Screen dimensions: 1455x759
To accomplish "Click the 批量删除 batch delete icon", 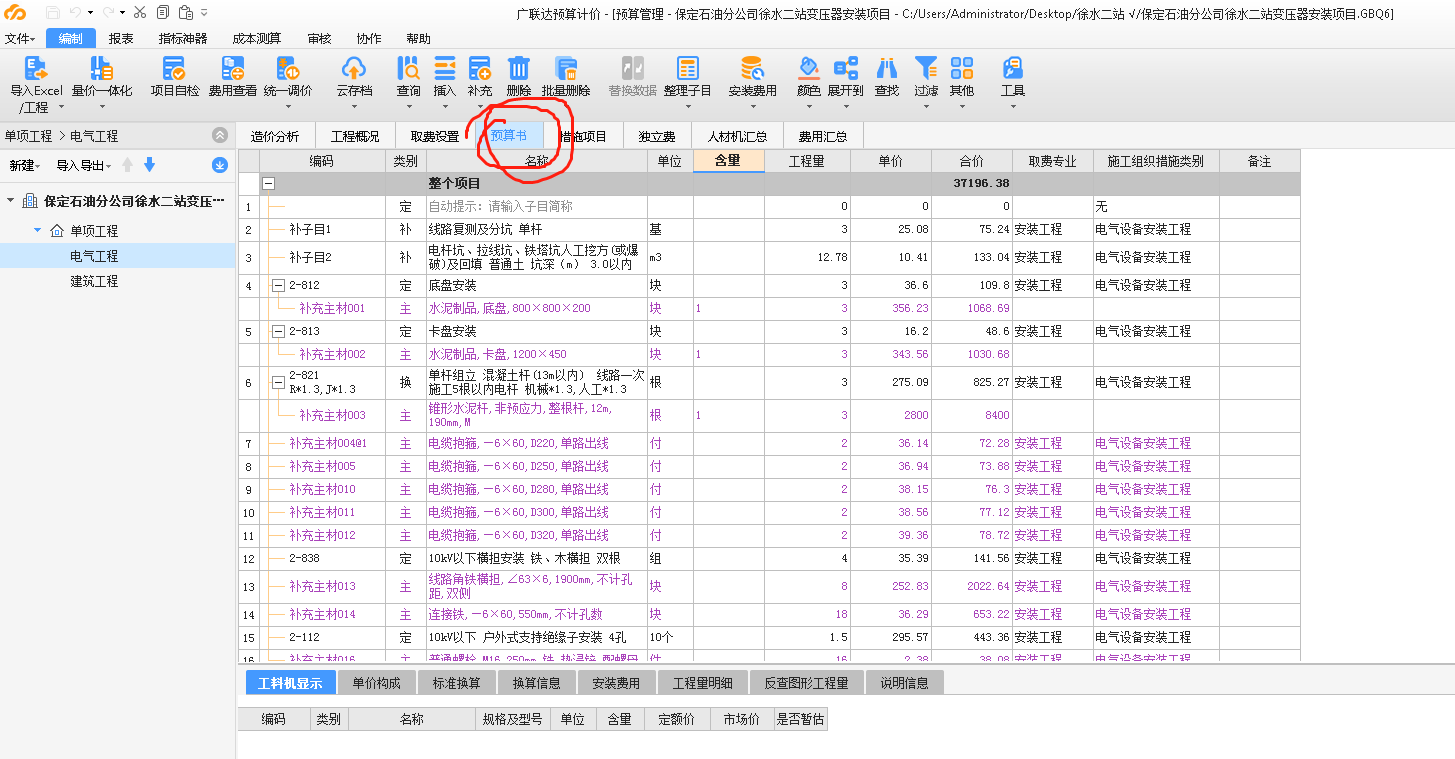I will pyautogui.click(x=566, y=68).
